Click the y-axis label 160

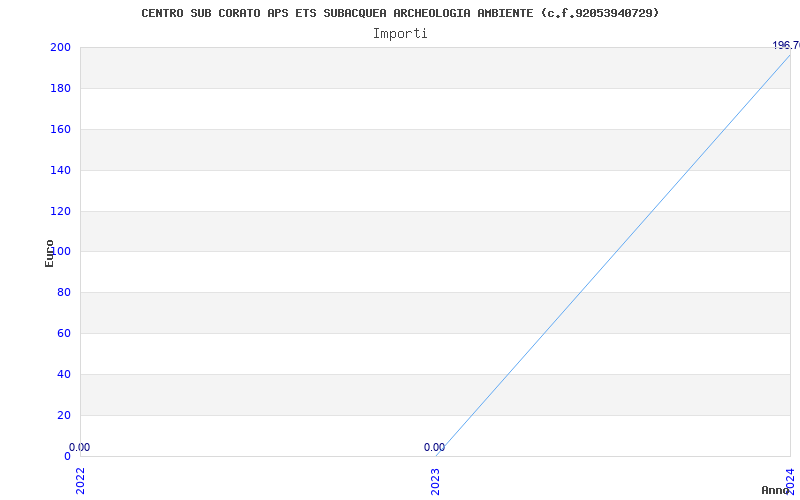(x=60, y=129)
